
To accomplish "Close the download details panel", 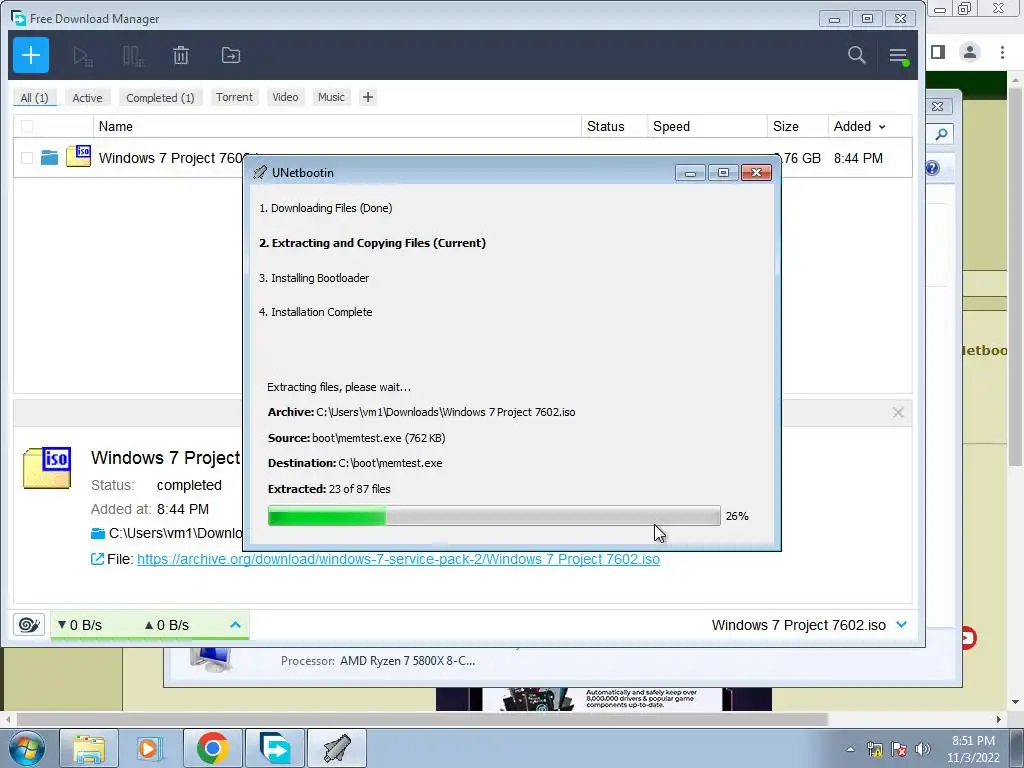I will [x=898, y=413].
